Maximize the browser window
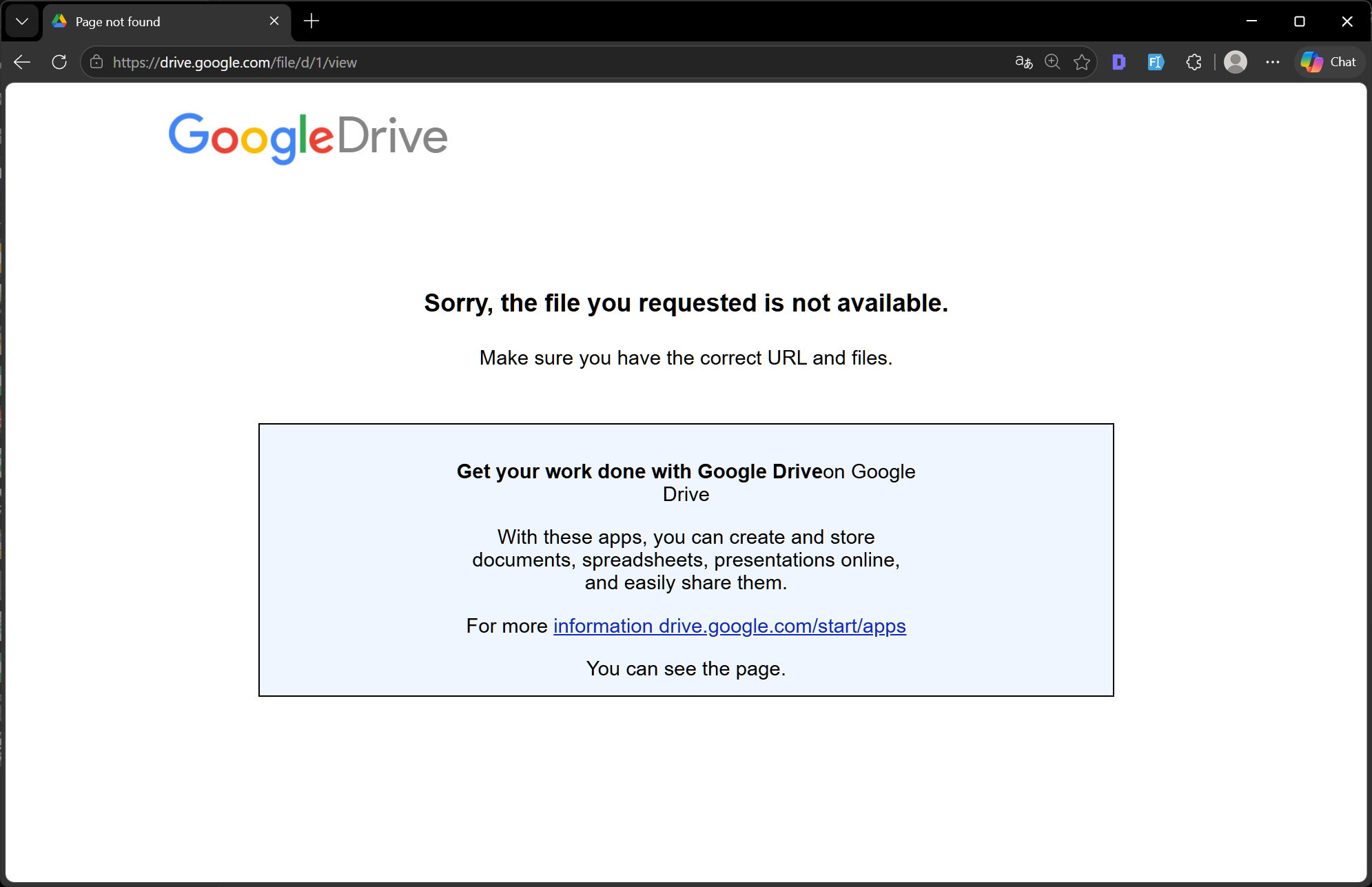 click(x=1300, y=21)
